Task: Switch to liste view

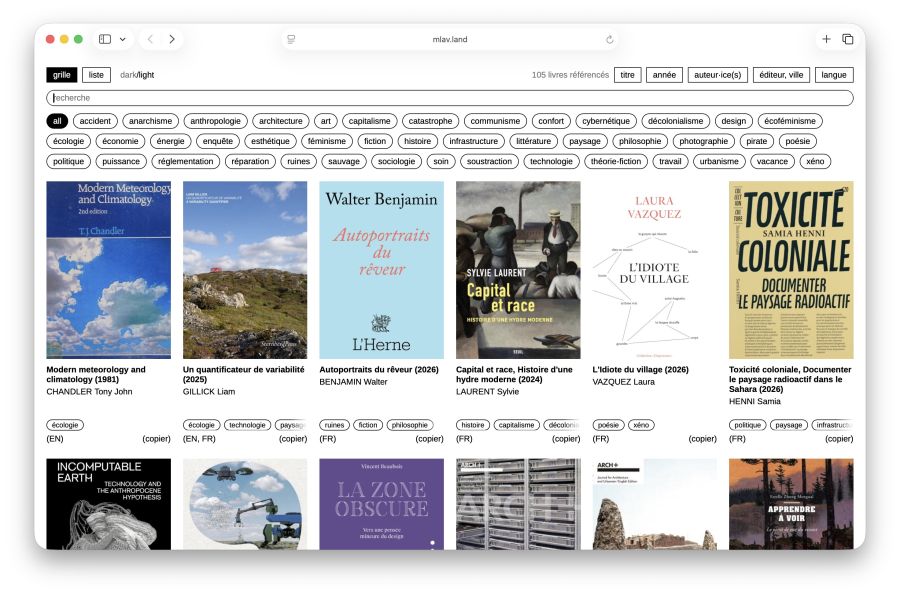Action: point(96,75)
